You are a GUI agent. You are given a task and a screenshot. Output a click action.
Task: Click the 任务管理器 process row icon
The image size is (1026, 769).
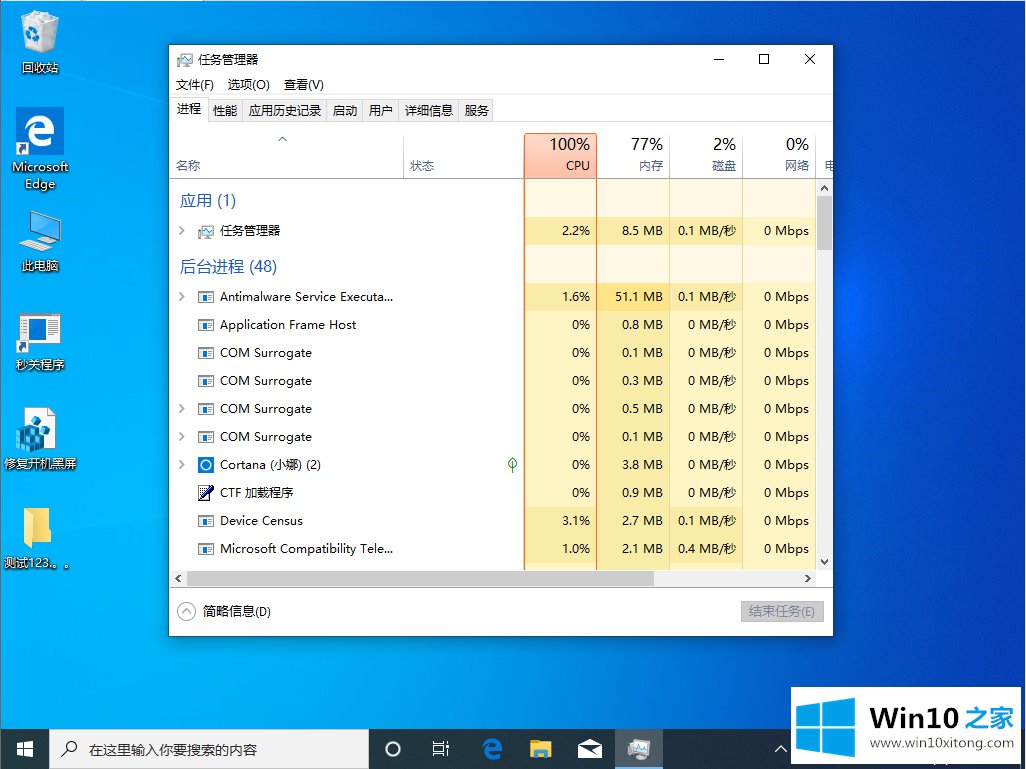205,231
